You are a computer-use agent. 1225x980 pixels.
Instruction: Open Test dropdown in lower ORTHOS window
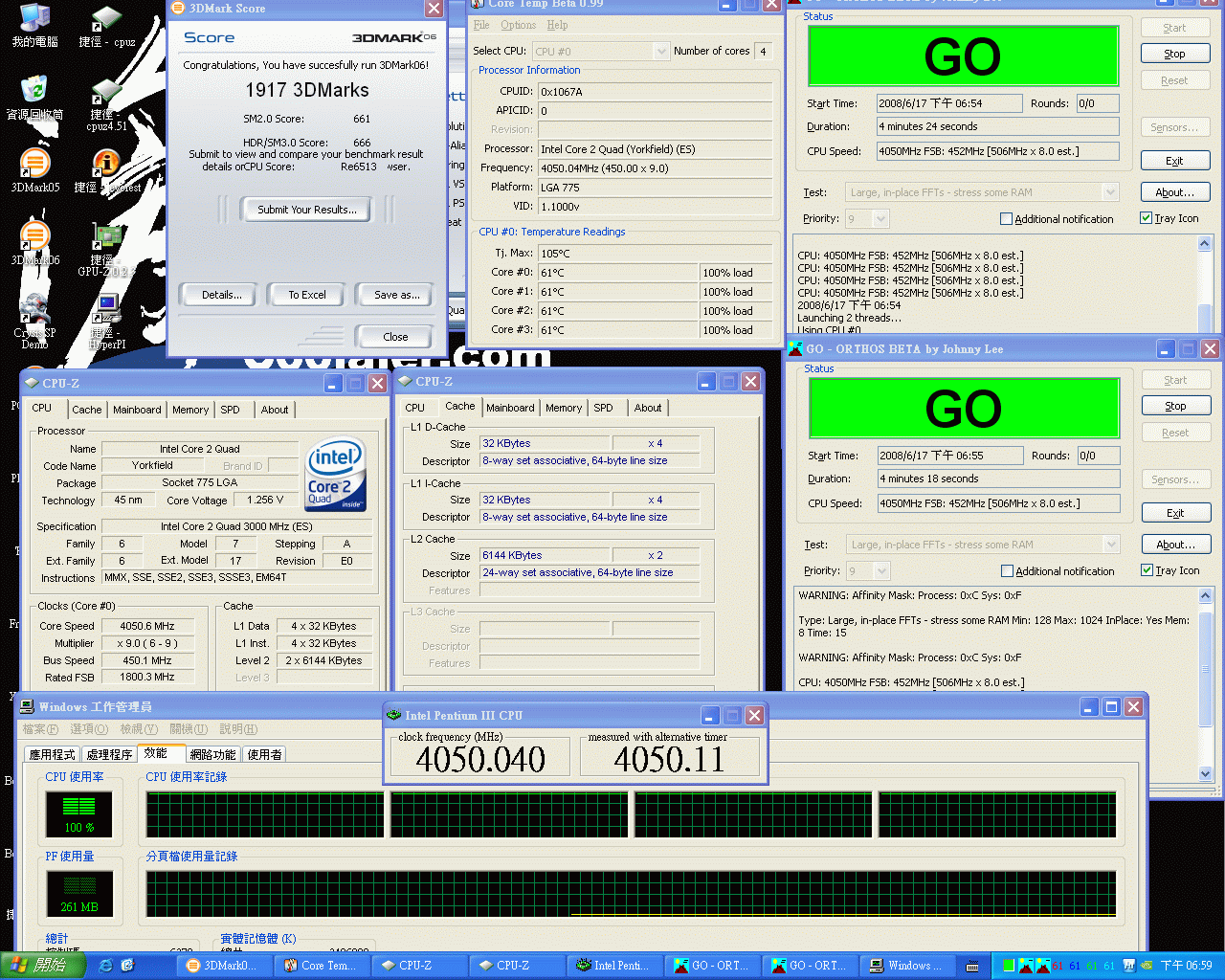coord(1111,545)
